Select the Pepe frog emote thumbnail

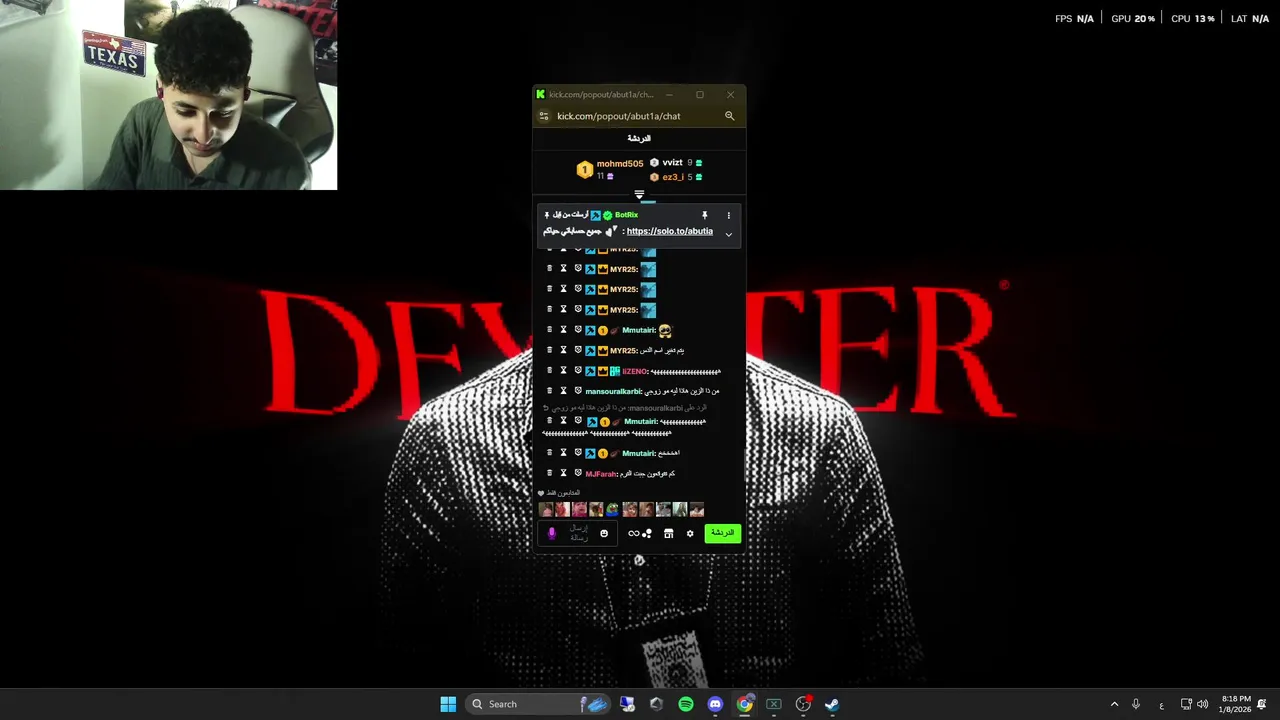coord(612,510)
